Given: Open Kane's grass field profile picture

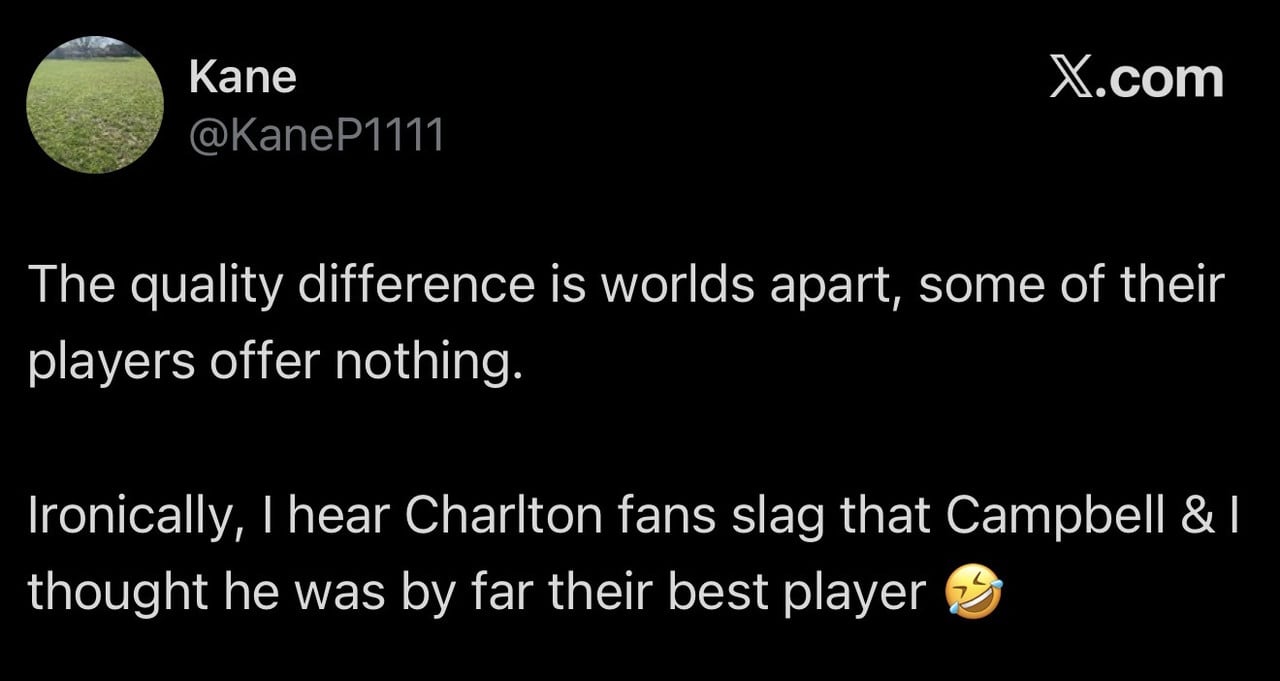Looking at the screenshot, I should coord(94,105).
